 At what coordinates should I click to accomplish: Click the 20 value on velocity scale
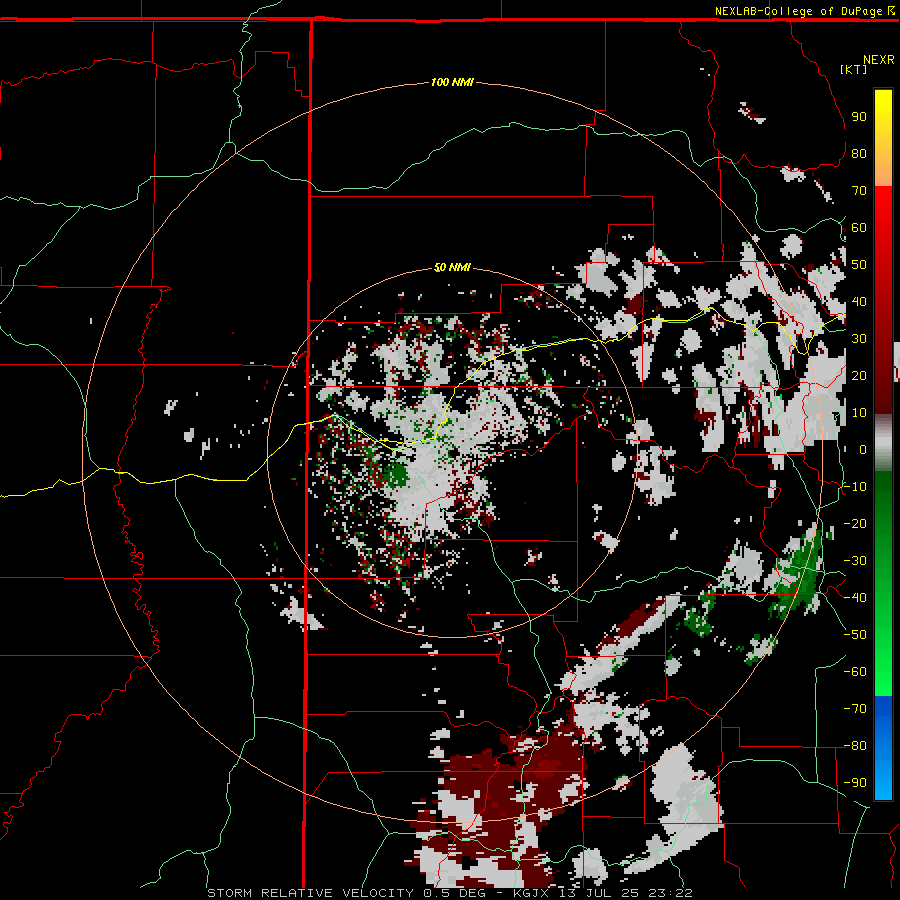coord(859,376)
